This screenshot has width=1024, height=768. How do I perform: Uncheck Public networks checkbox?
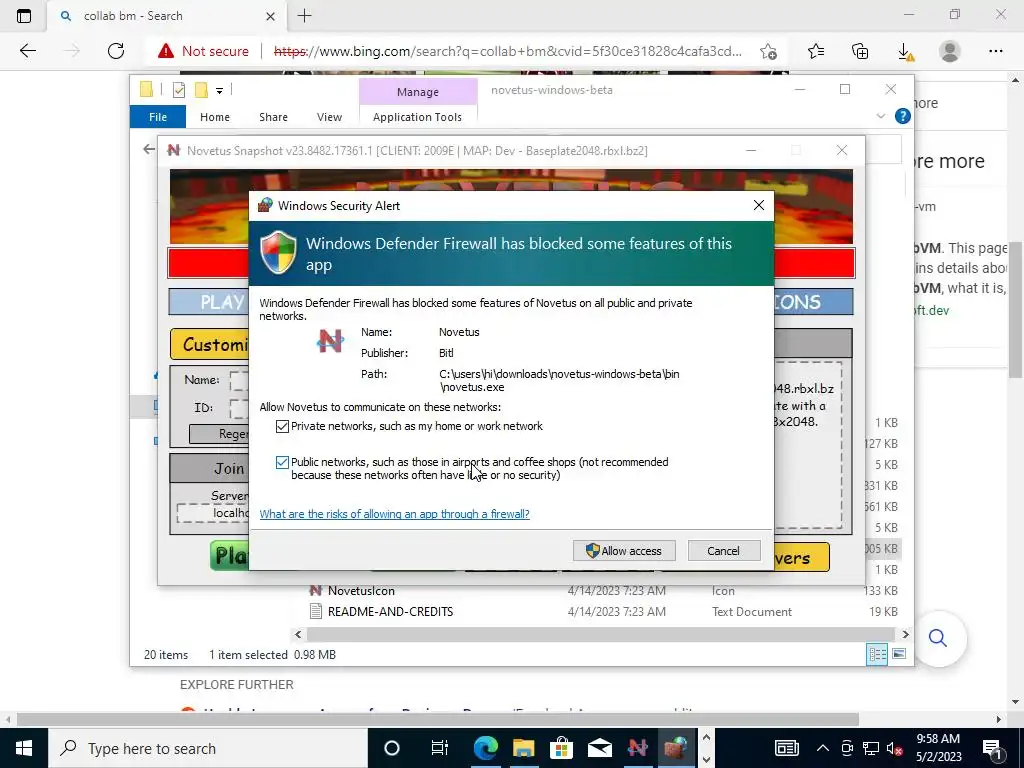282,462
